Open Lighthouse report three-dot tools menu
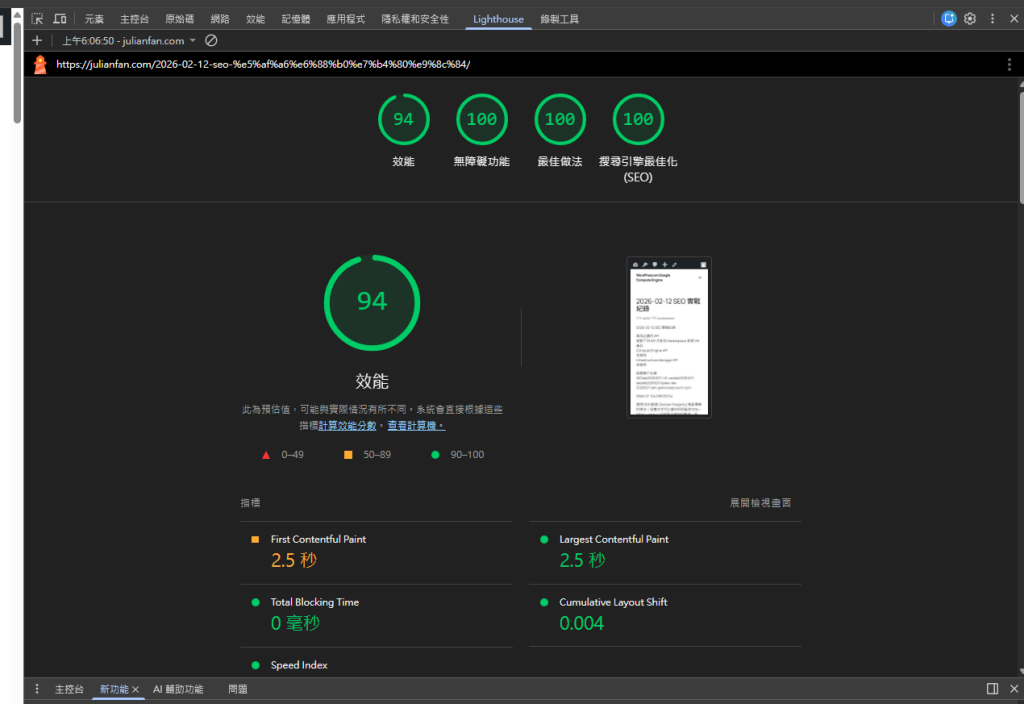The width and height of the screenshot is (1024, 704). [x=1009, y=64]
